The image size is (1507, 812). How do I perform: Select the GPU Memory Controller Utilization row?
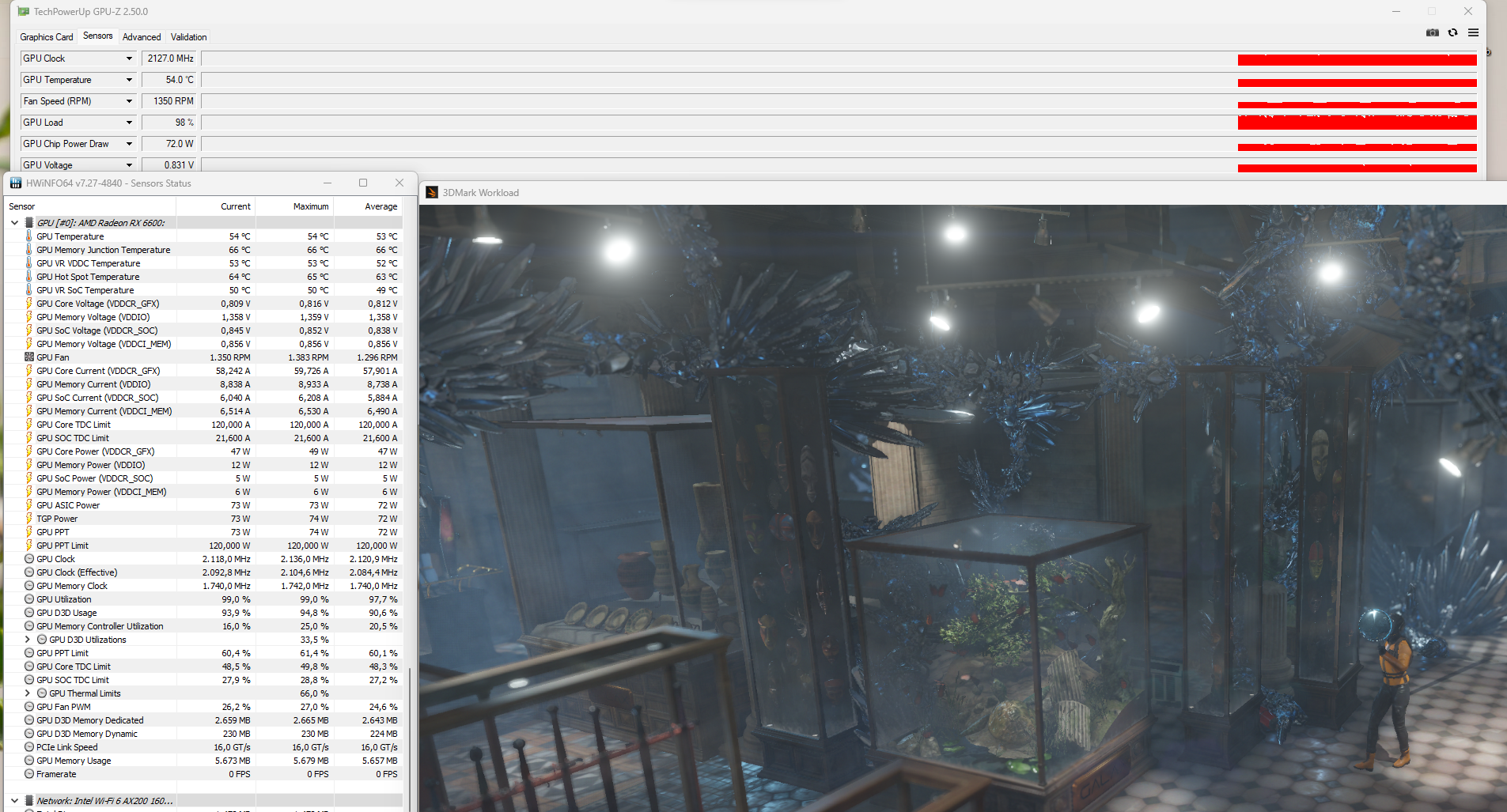click(x=203, y=626)
